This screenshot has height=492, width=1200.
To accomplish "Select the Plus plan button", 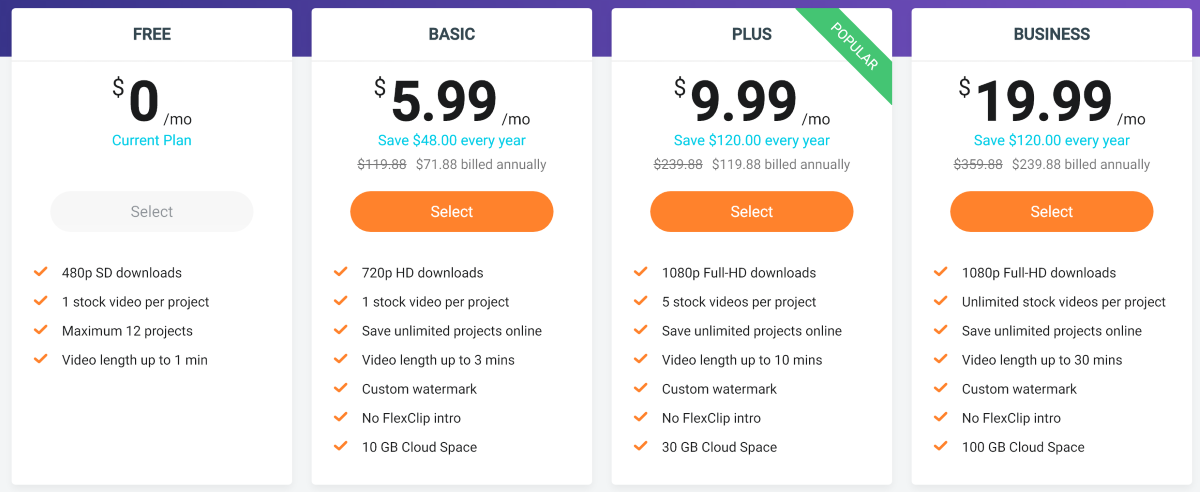I will (x=752, y=211).
